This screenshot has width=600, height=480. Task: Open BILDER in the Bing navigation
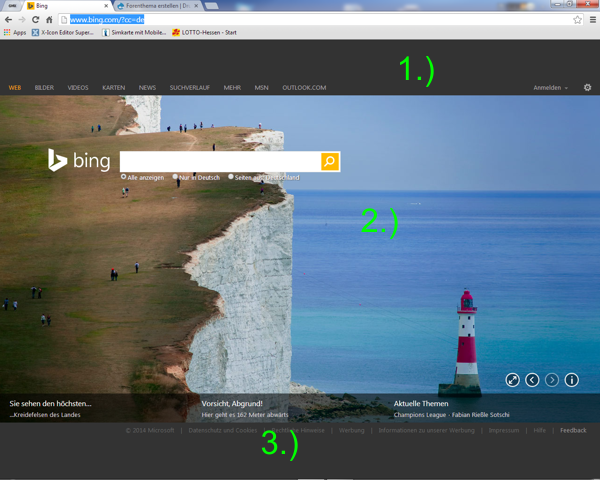point(44,88)
